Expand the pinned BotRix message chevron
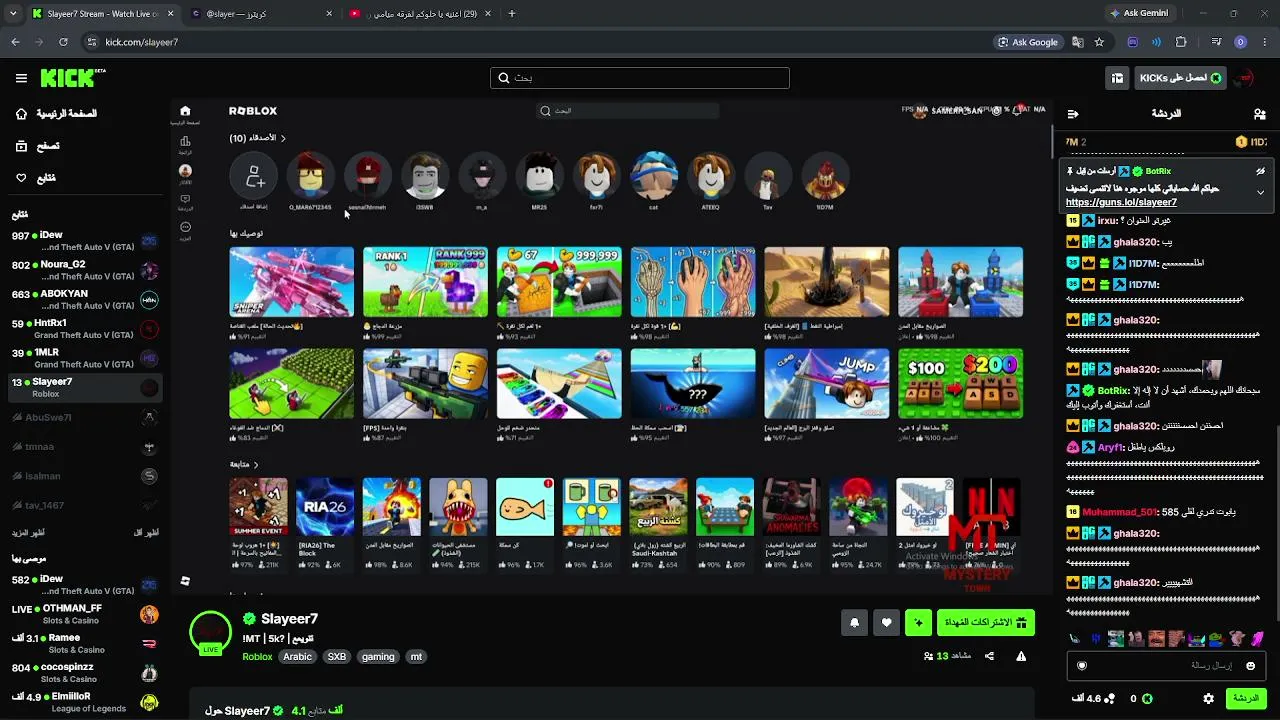This screenshot has width=1280, height=720. (1260, 192)
